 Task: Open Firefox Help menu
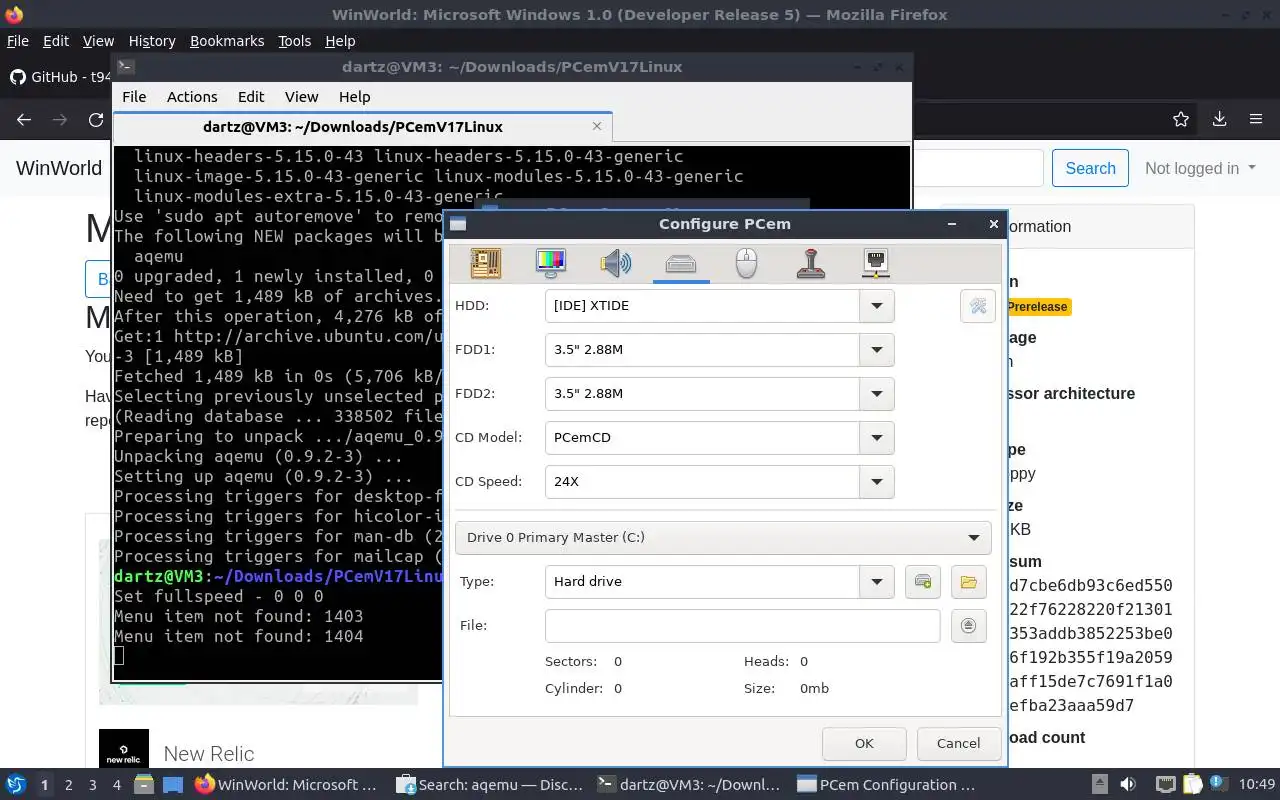(340, 41)
